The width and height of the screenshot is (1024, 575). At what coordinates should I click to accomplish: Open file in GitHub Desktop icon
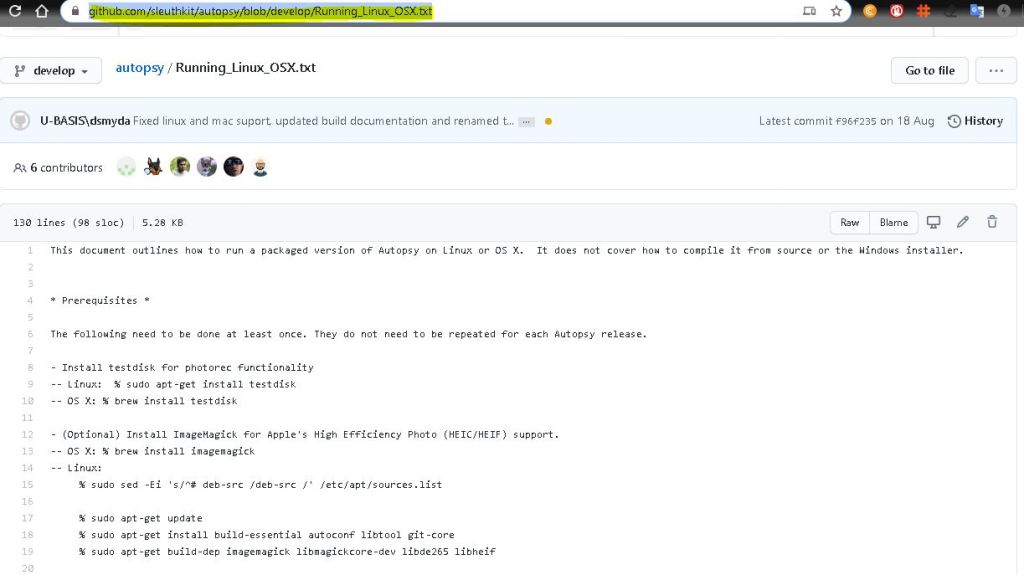(x=934, y=222)
